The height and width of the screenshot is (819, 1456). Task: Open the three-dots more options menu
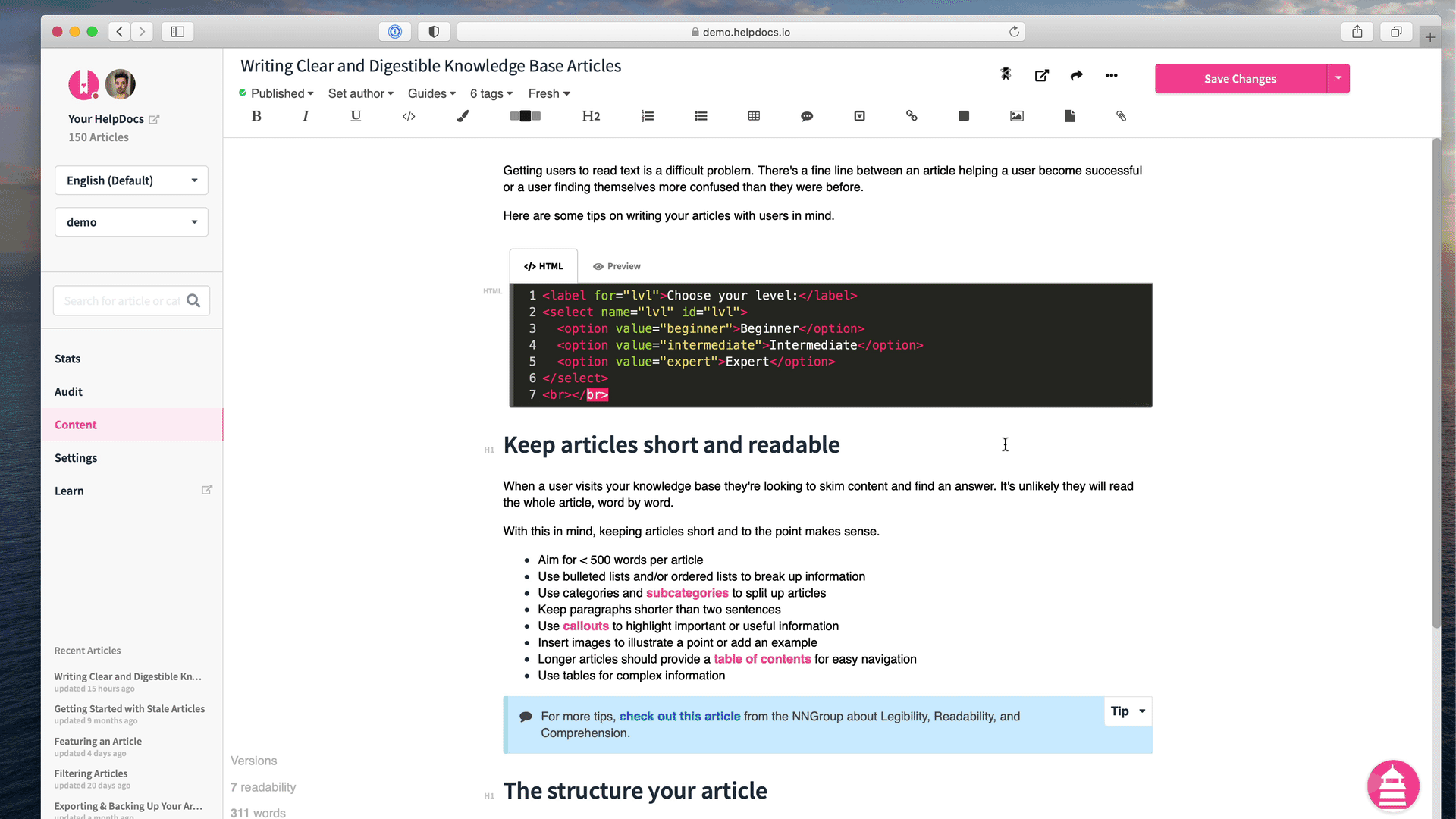point(1111,75)
